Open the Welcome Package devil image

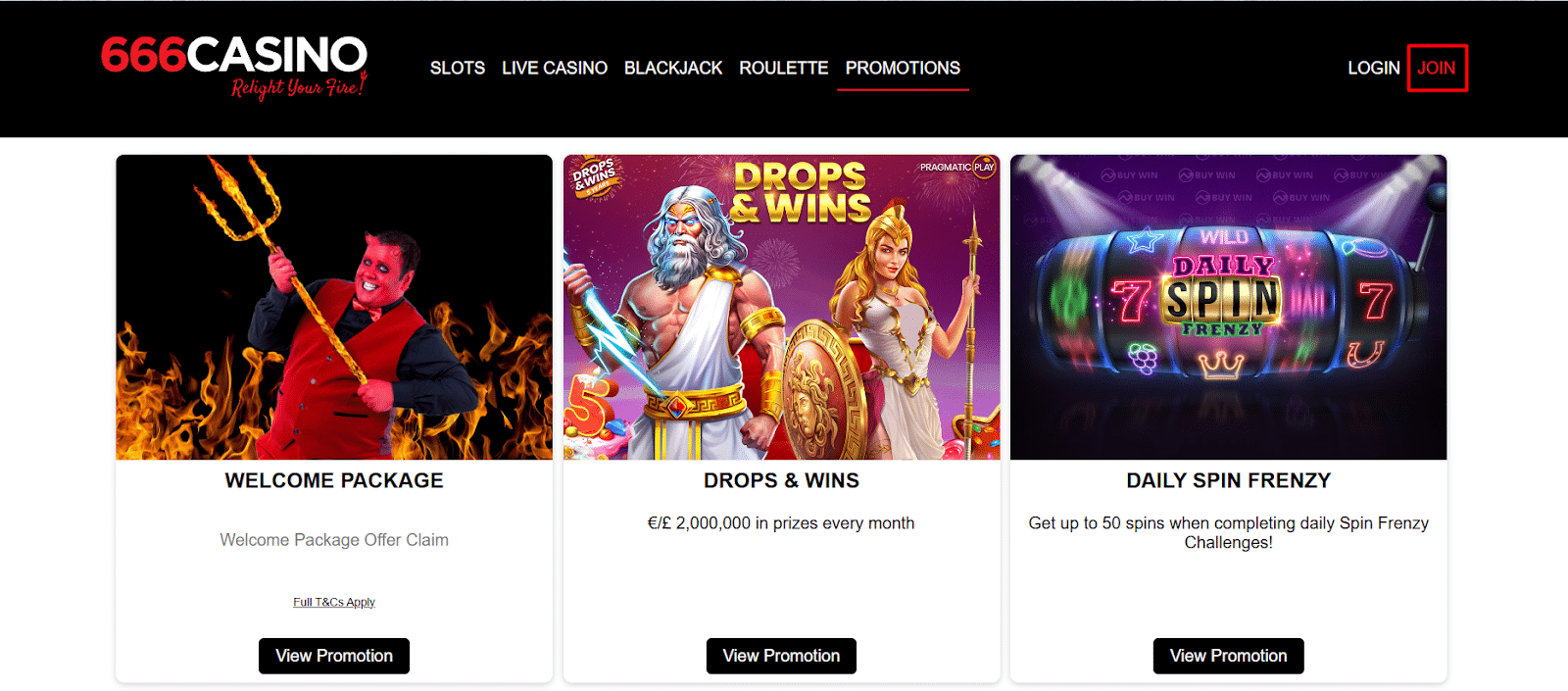click(x=334, y=307)
